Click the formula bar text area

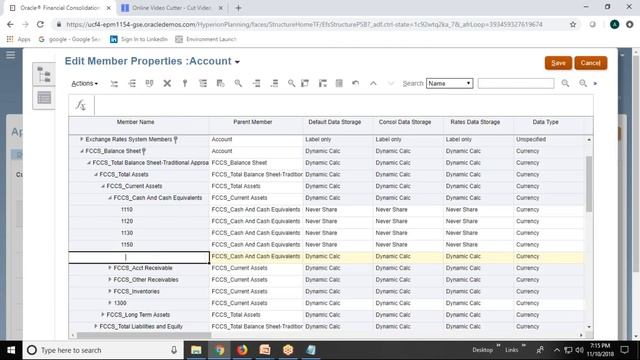tap(344, 105)
